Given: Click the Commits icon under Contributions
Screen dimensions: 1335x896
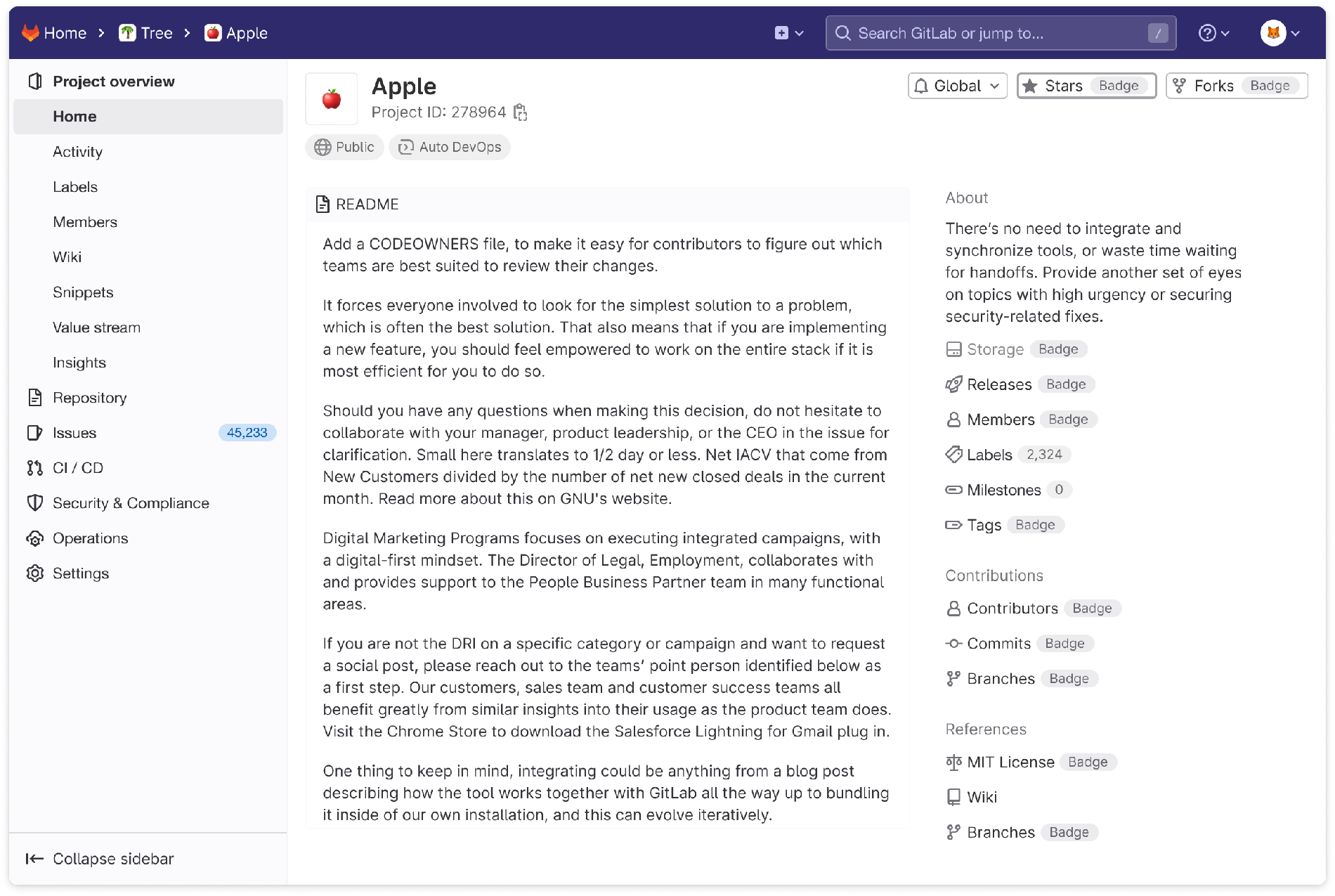Looking at the screenshot, I should tap(953, 643).
